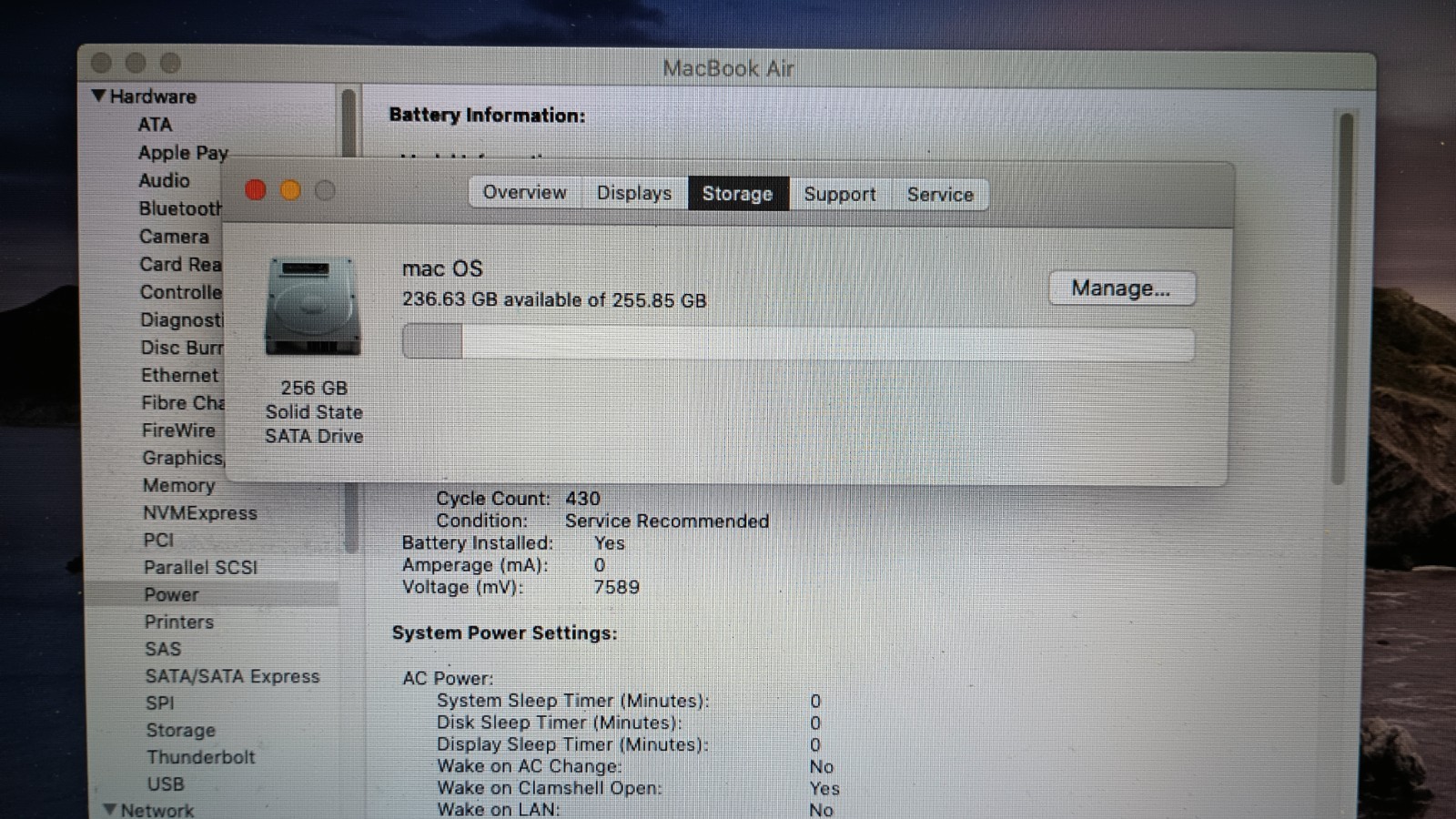Click the Voltage value 7589
The height and width of the screenshot is (819, 1456).
click(x=616, y=587)
